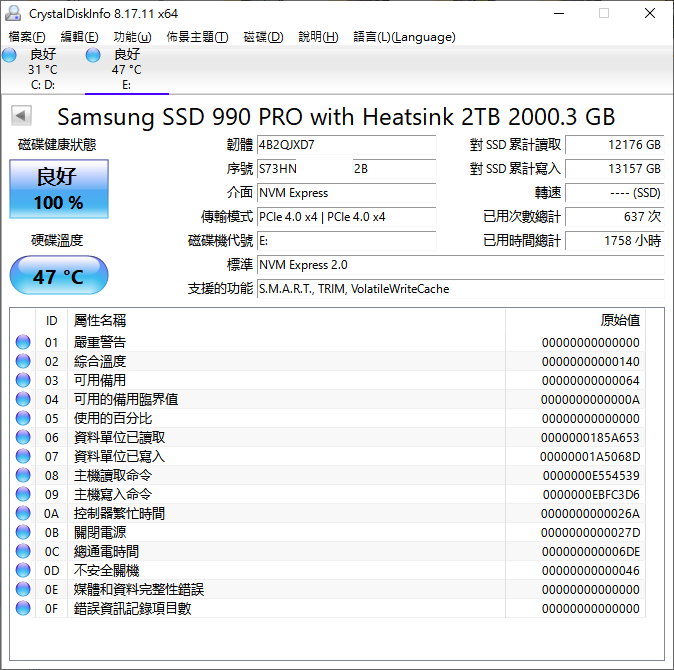The width and height of the screenshot is (674, 670).
Task: Click status orb of attribute 03 可用備用
Action: tap(23, 380)
